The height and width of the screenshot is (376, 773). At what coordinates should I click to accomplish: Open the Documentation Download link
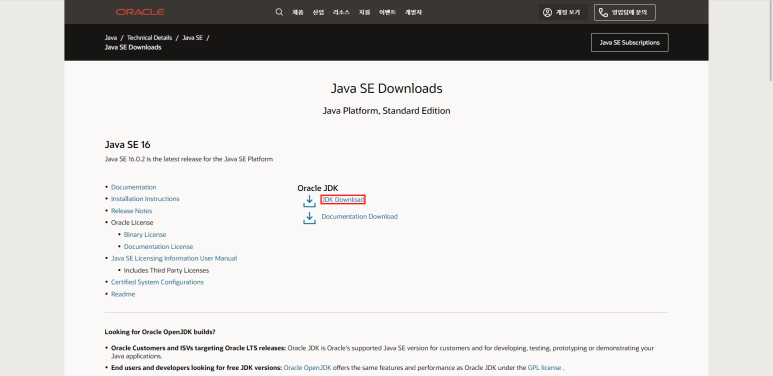359,216
